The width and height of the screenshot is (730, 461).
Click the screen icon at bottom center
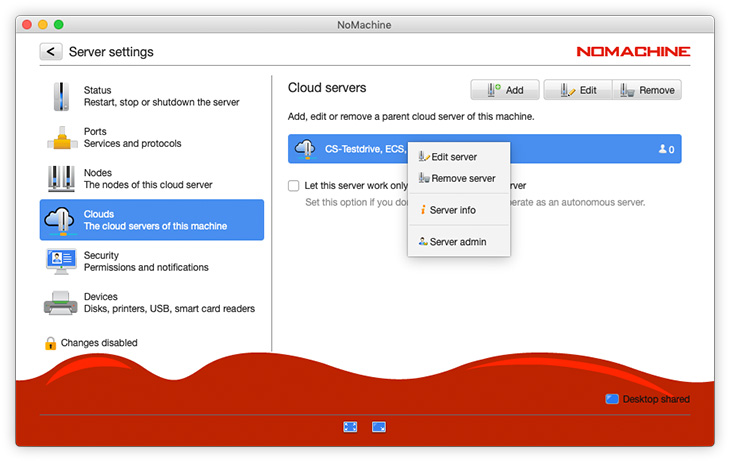pyautogui.click(x=379, y=427)
